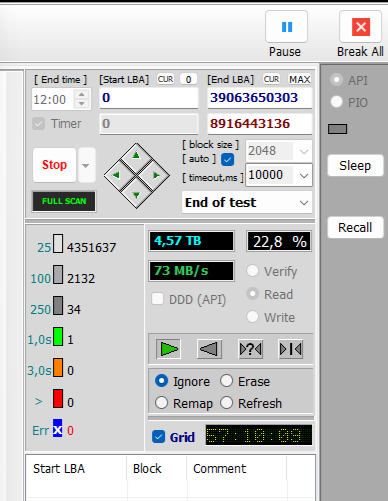Click the Comment column header
This screenshot has width=388, height=501.
coord(236,468)
